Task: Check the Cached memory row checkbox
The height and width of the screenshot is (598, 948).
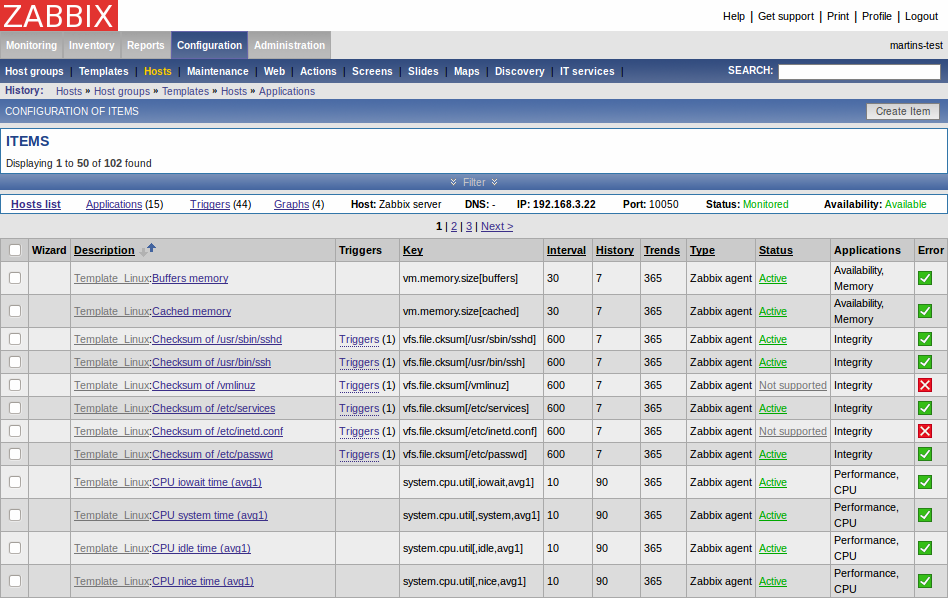Action: (15, 311)
